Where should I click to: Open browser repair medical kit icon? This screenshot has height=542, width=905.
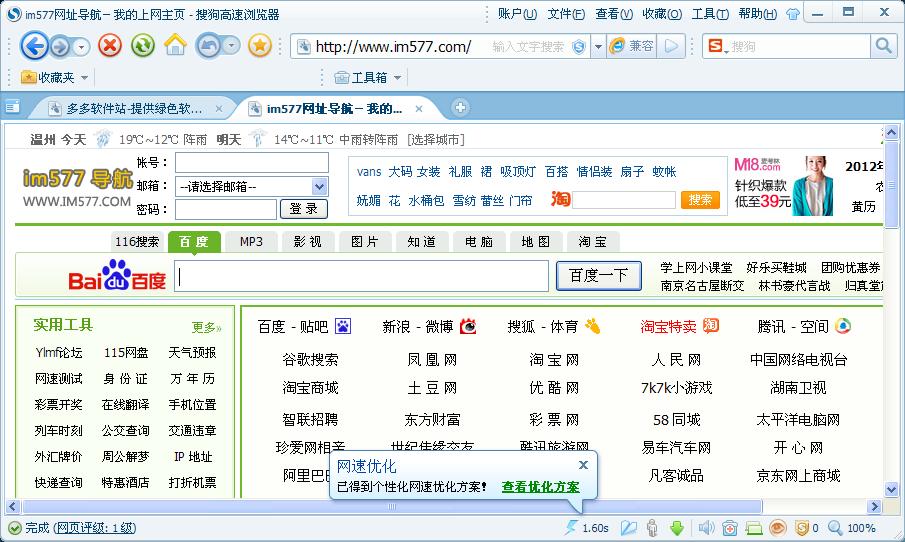pyautogui.click(x=730, y=528)
